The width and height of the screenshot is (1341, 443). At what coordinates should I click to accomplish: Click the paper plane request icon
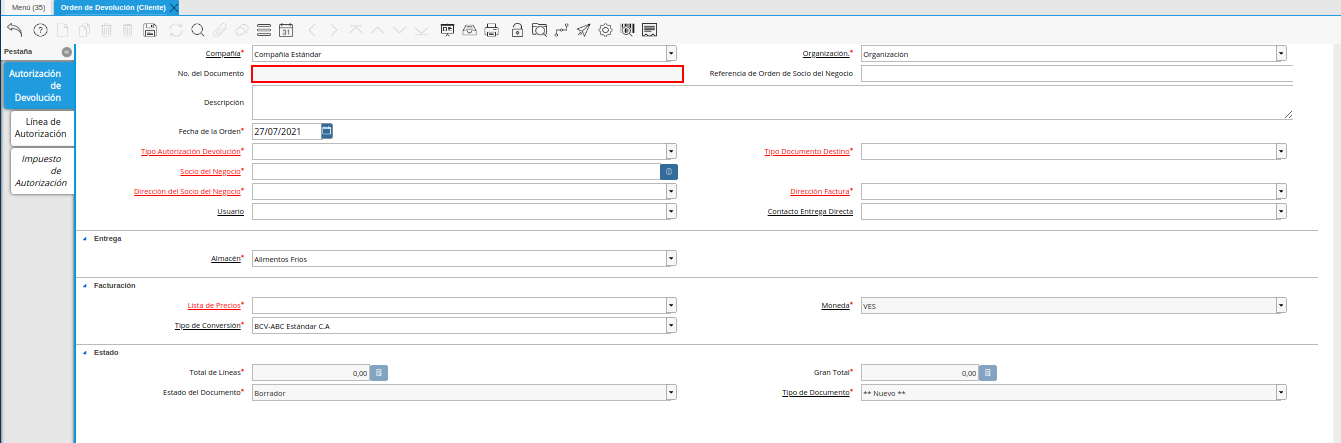(x=583, y=30)
